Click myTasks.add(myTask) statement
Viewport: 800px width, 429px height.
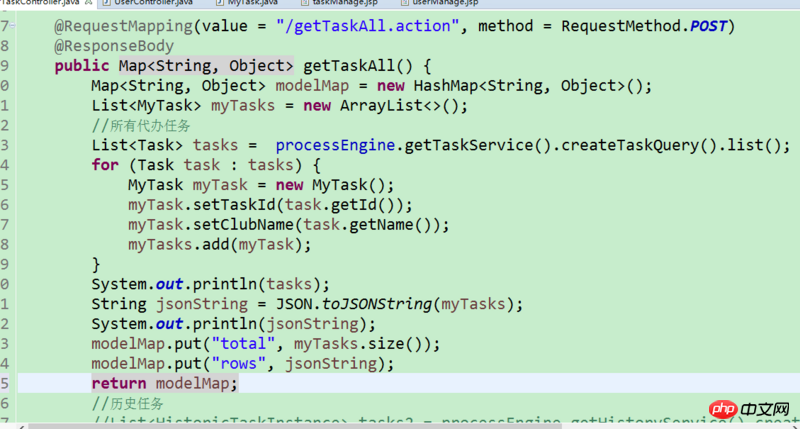tap(219, 245)
